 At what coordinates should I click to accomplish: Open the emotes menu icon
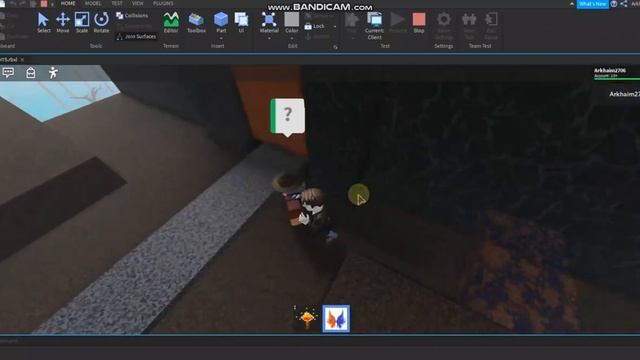pyautogui.click(x=53, y=73)
